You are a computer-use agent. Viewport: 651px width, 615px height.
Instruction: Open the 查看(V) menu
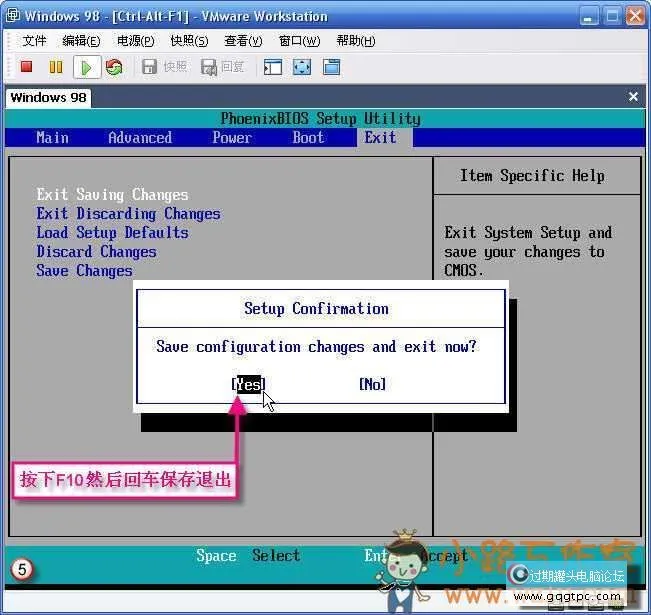coord(243,41)
